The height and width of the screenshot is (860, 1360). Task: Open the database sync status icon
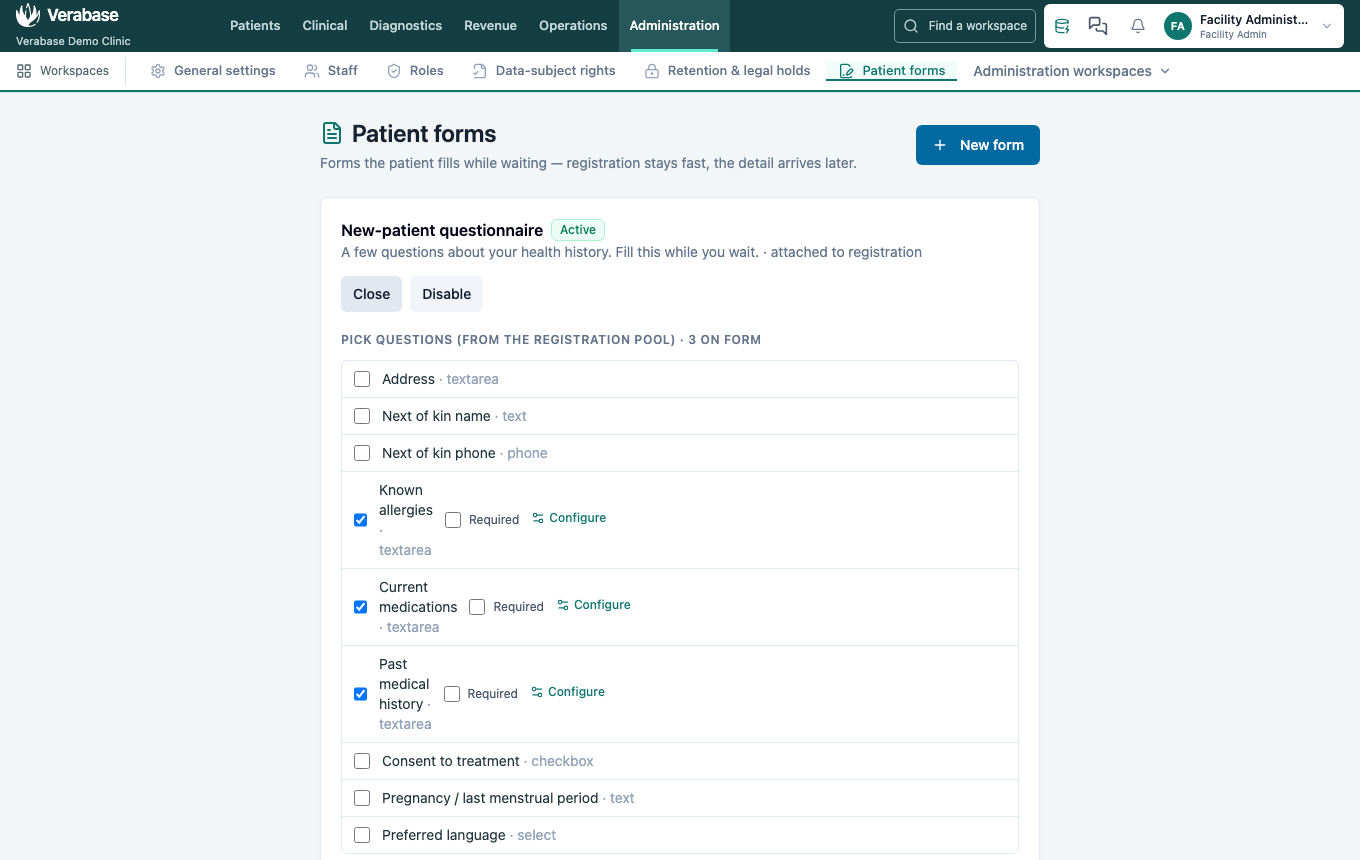[x=1062, y=26]
